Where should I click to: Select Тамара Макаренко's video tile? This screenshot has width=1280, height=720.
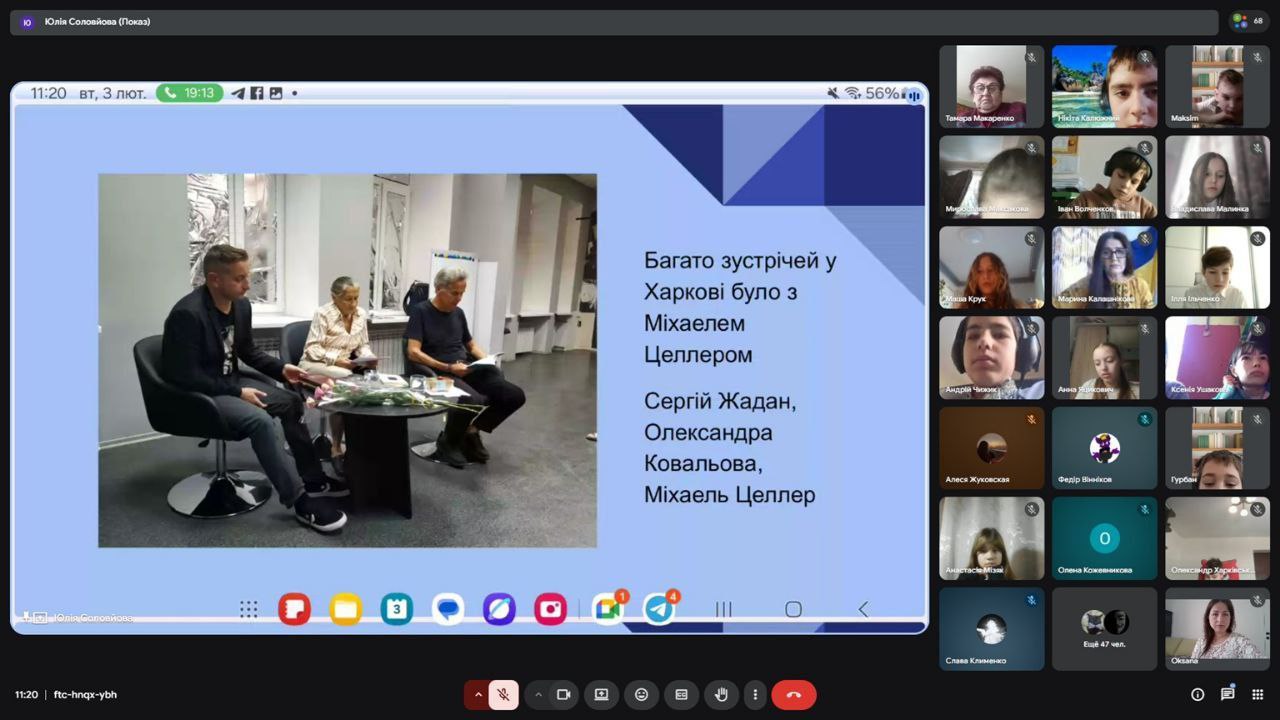[x=991, y=86]
